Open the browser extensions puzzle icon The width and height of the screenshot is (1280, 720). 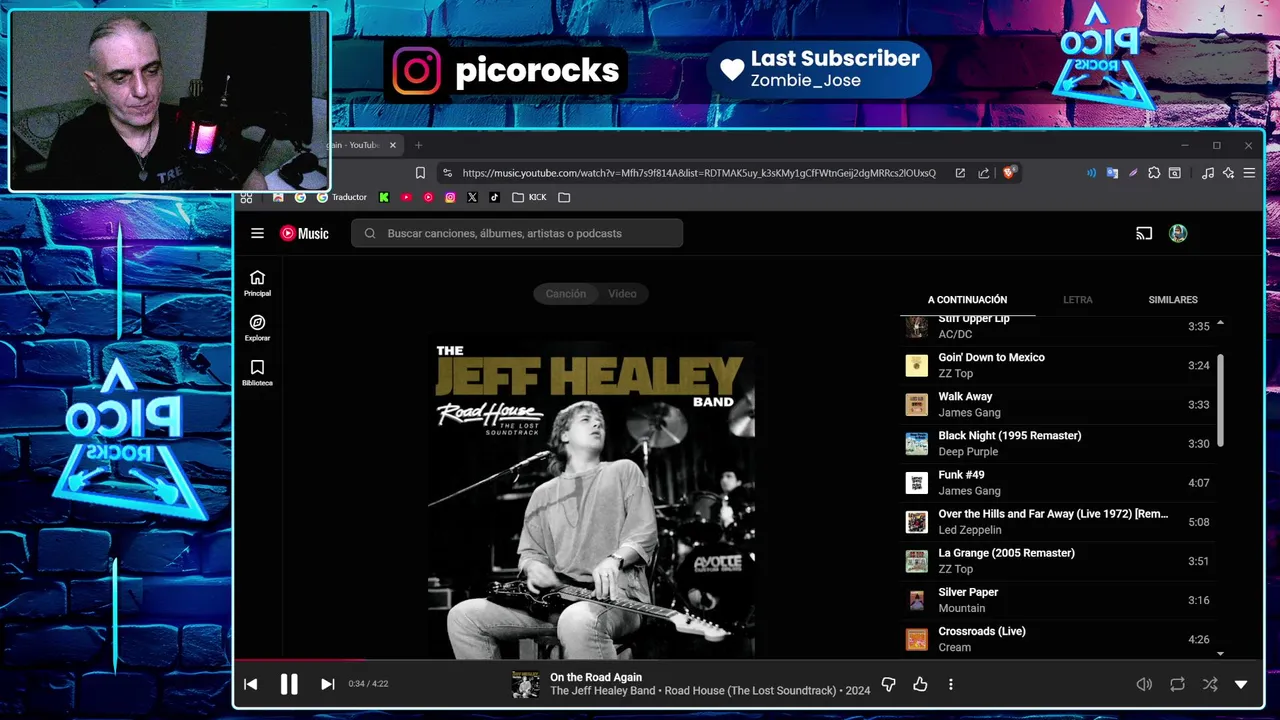[x=1154, y=173]
